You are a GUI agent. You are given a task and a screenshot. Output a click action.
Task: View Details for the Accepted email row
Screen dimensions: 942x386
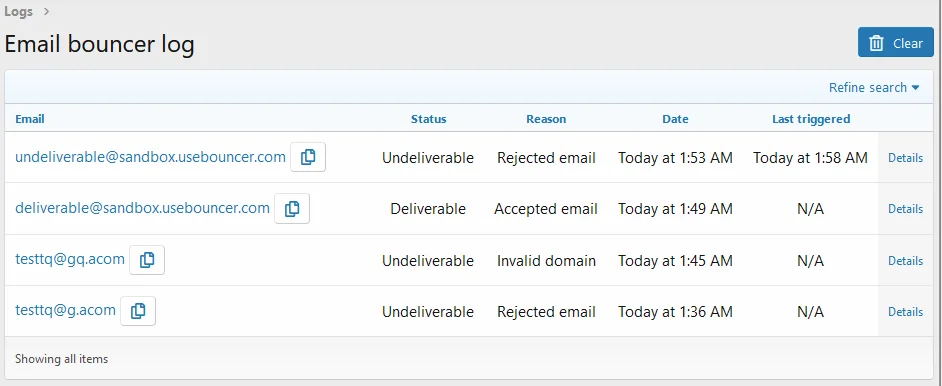[905, 209]
